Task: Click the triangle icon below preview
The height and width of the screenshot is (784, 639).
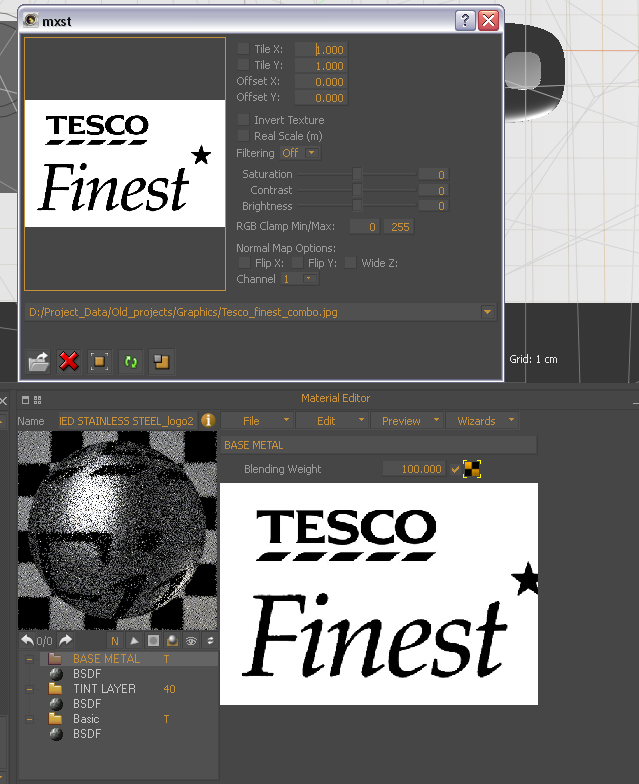Action: click(x=134, y=641)
